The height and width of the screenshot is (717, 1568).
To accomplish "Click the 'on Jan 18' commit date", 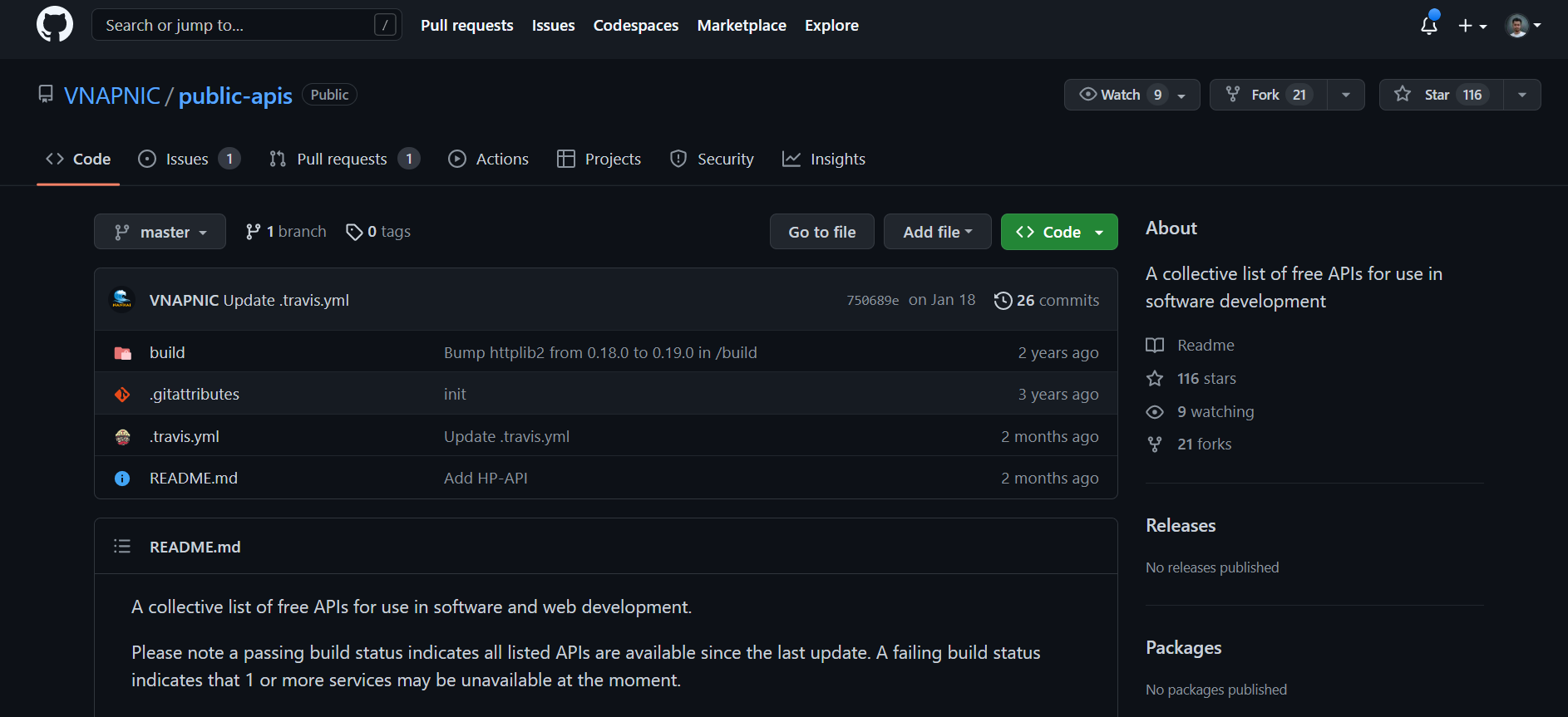I will (x=942, y=300).
